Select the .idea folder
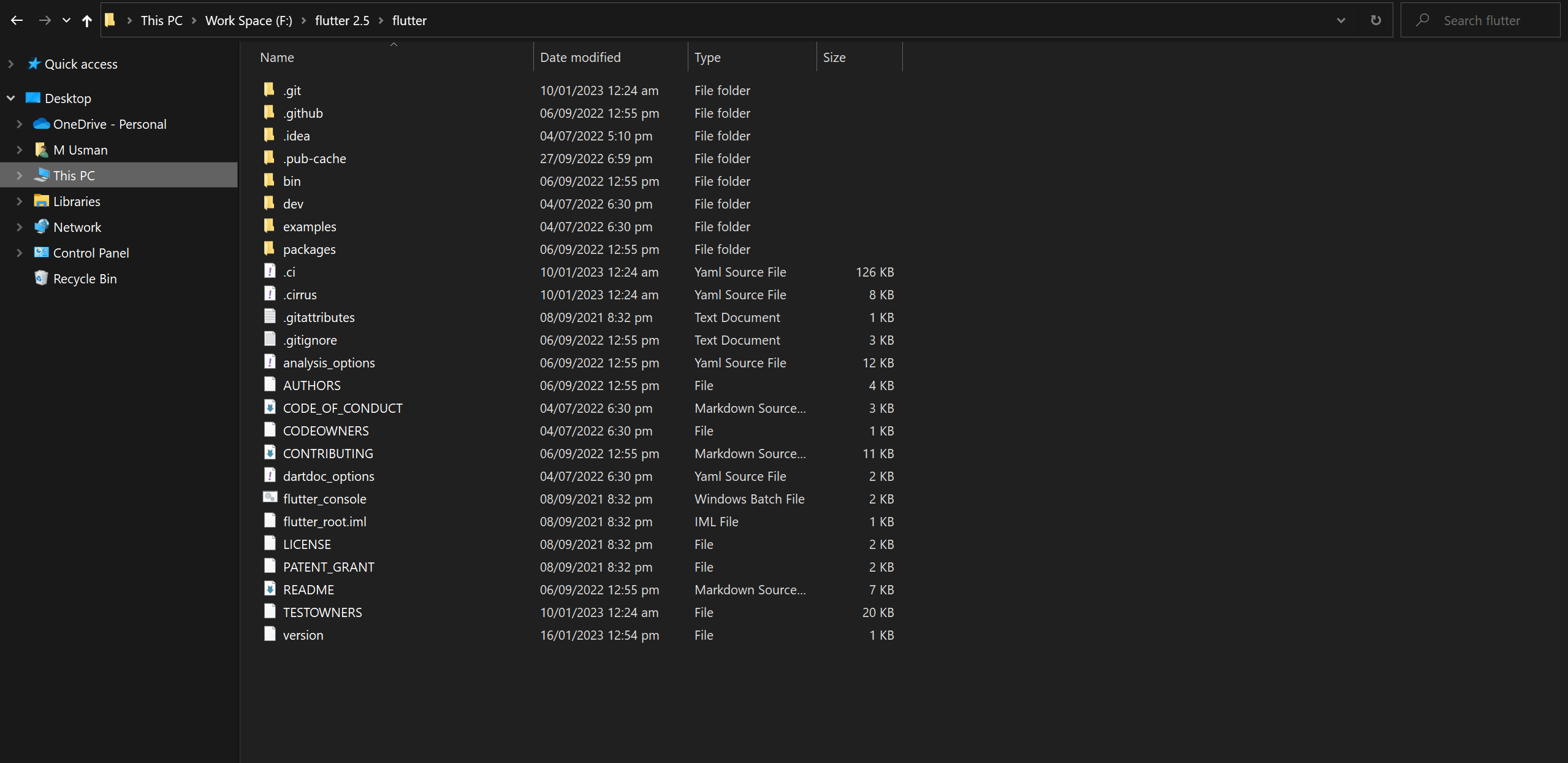This screenshot has width=1568, height=763. 297,136
